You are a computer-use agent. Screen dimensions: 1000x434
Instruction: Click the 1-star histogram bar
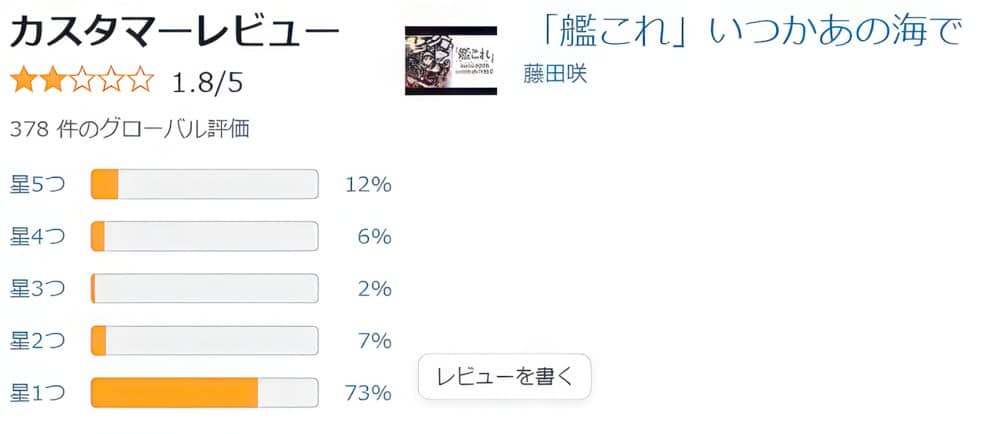[x=204, y=393]
